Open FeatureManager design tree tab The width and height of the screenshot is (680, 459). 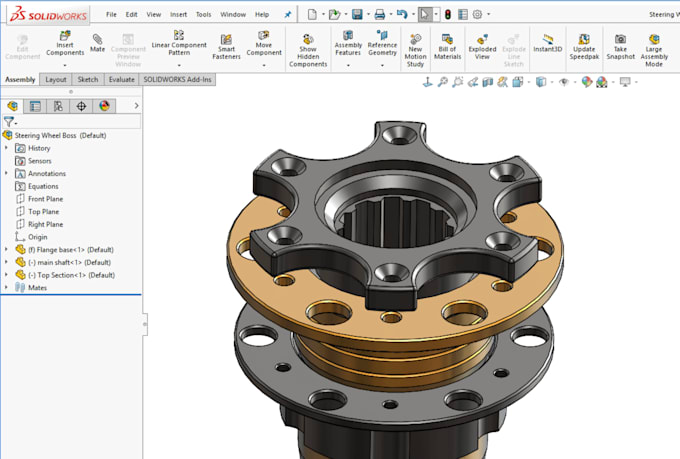12,106
